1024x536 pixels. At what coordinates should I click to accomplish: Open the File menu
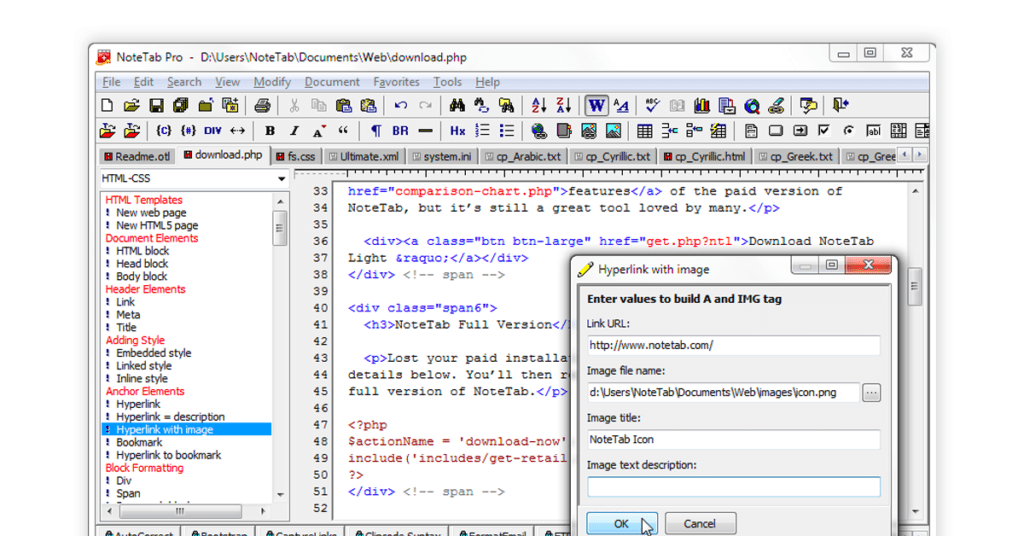pyautogui.click(x=112, y=82)
